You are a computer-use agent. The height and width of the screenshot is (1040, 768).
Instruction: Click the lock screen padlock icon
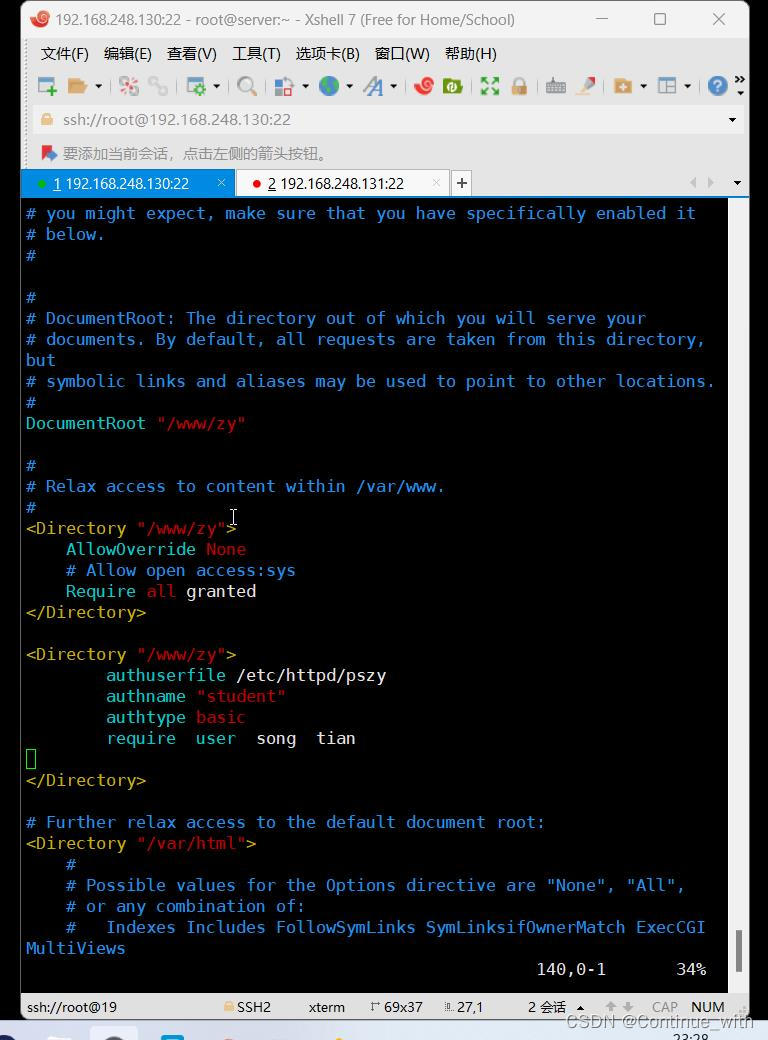click(x=519, y=86)
